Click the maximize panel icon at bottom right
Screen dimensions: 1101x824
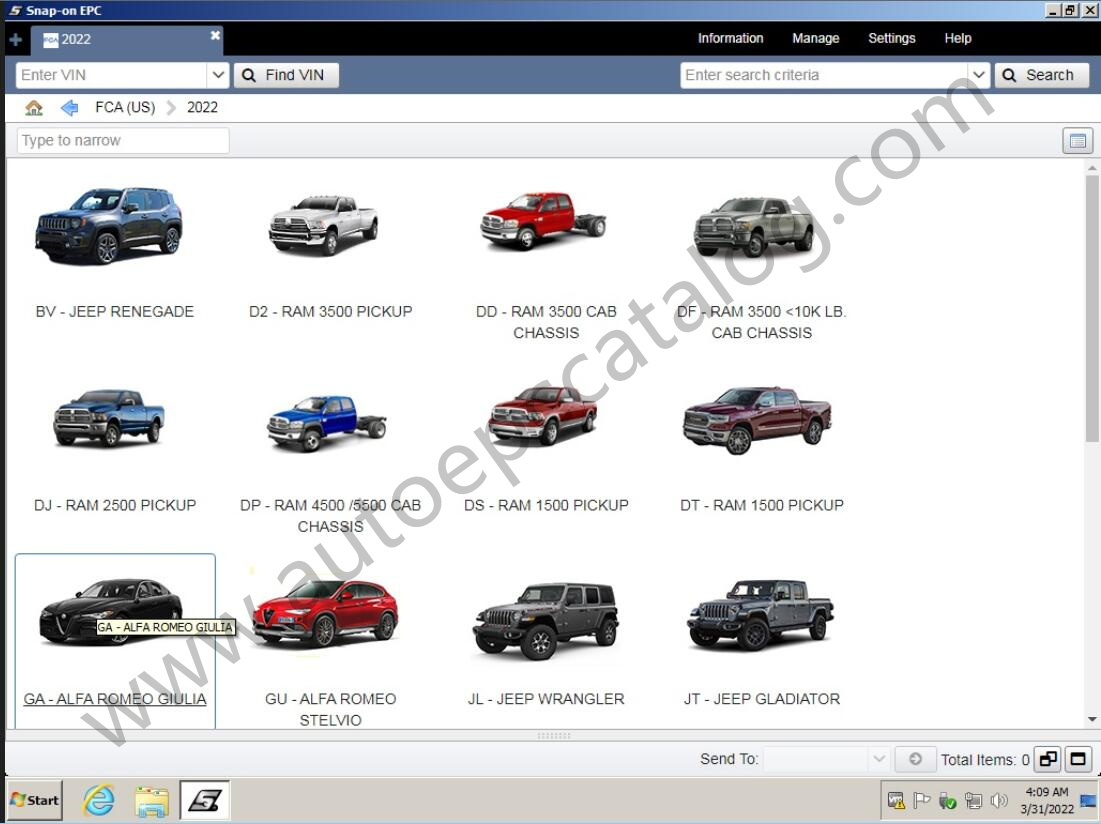click(x=1078, y=759)
